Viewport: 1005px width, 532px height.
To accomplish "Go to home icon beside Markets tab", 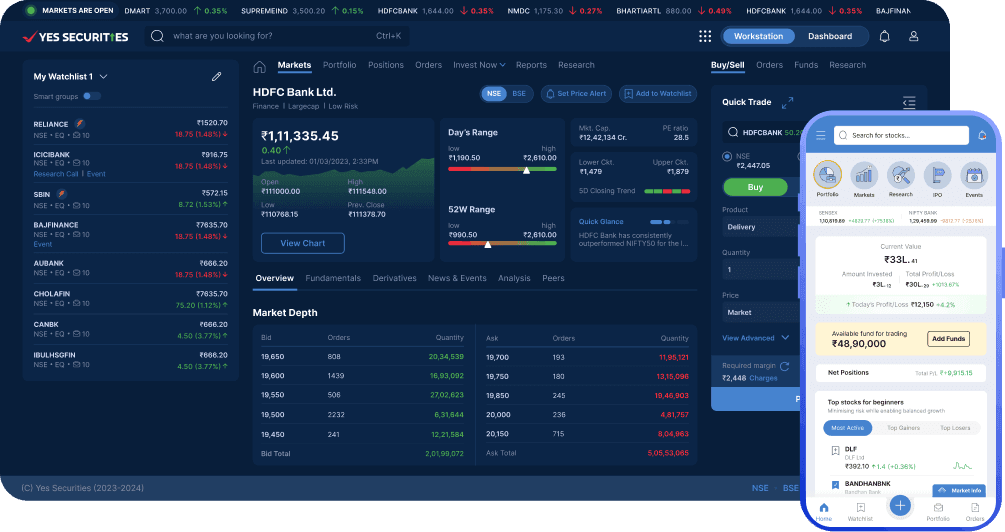I will click(x=260, y=67).
